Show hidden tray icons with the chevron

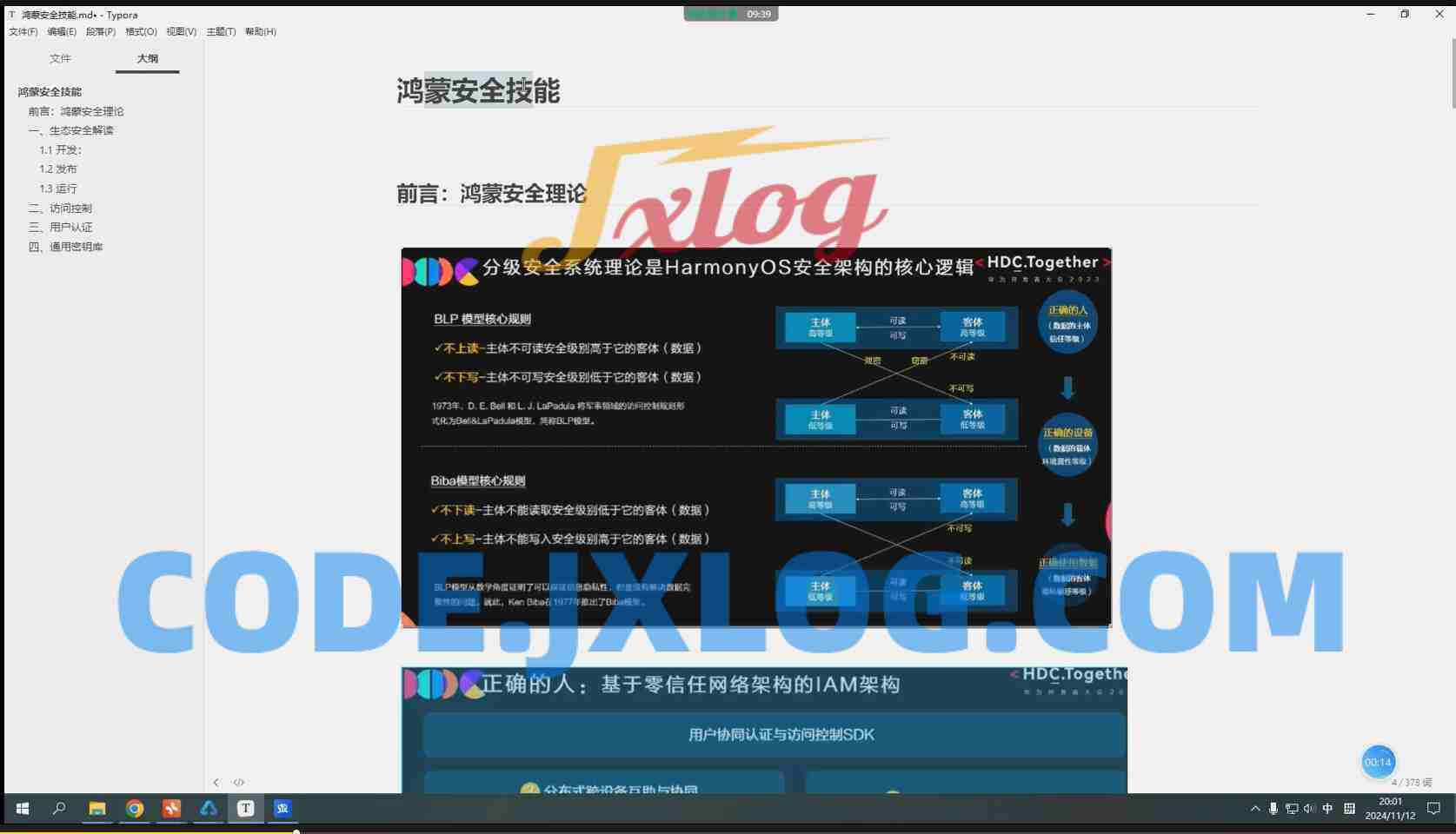click(x=1255, y=808)
